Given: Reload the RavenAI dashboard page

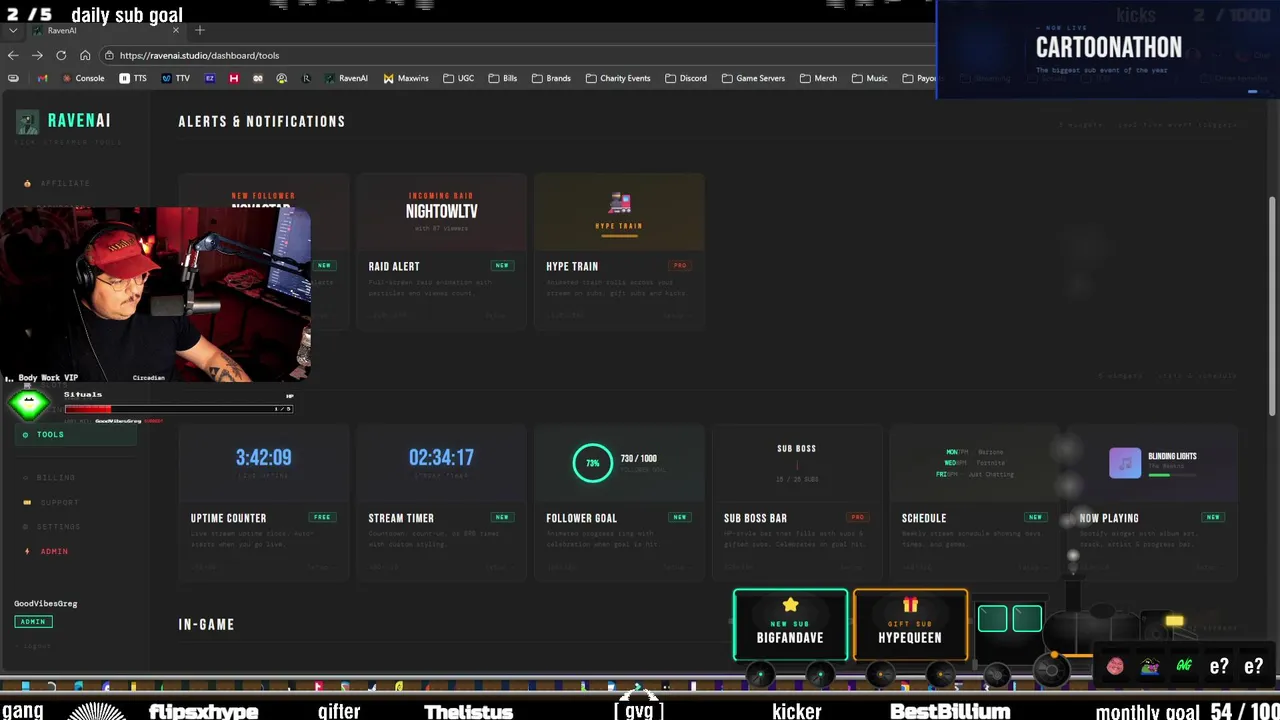Looking at the screenshot, I should [61, 55].
